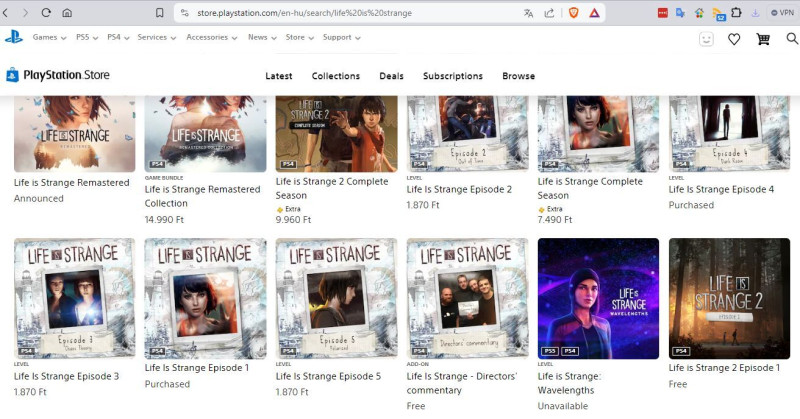Expand the PS4 dropdown menu
The height and width of the screenshot is (419, 800).
point(118,37)
